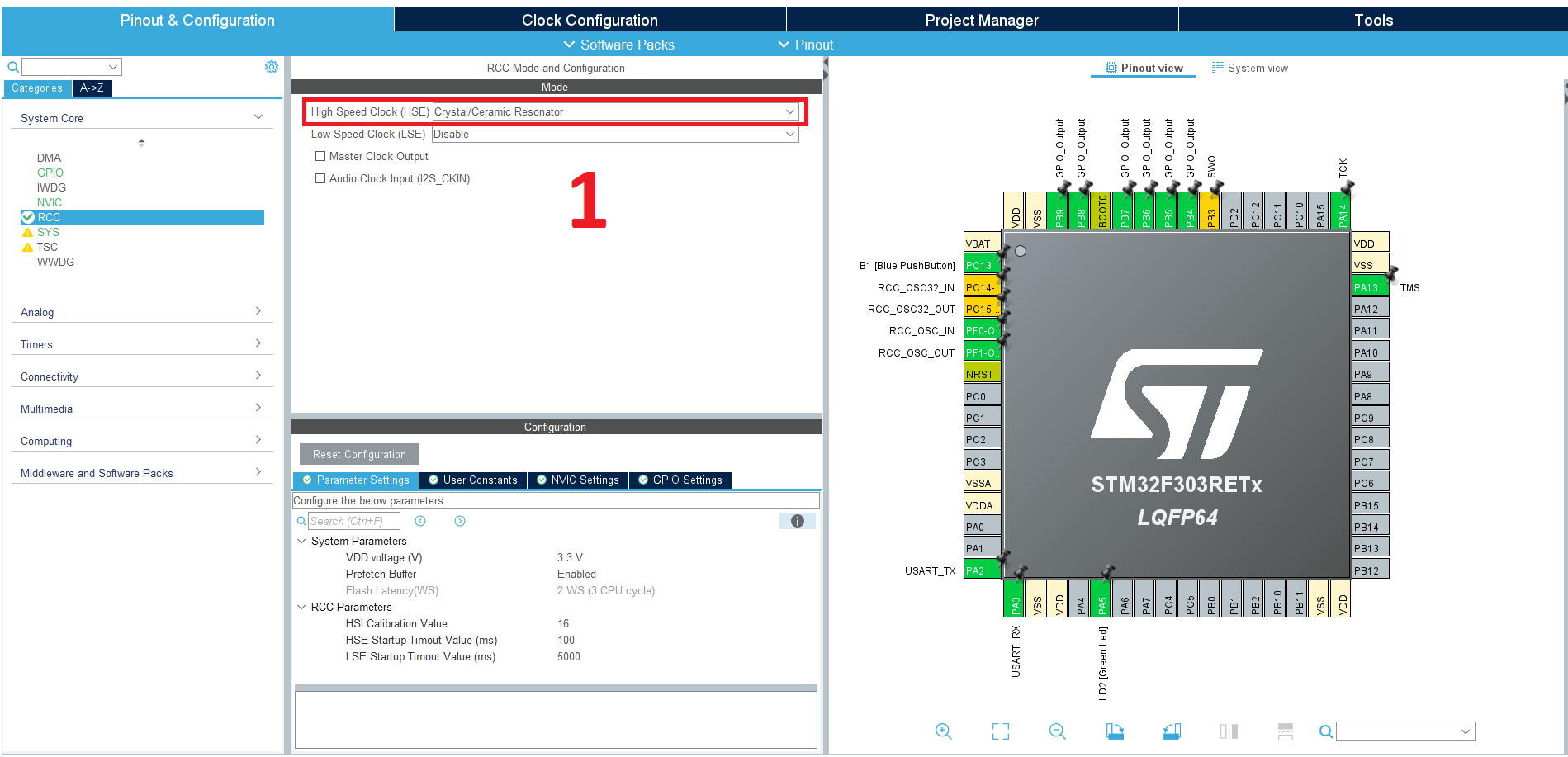The width and height of the screenshot is (1568, 757).
Task: Collapse the RCC Parameters group
Action: click(x=301, y=608)
